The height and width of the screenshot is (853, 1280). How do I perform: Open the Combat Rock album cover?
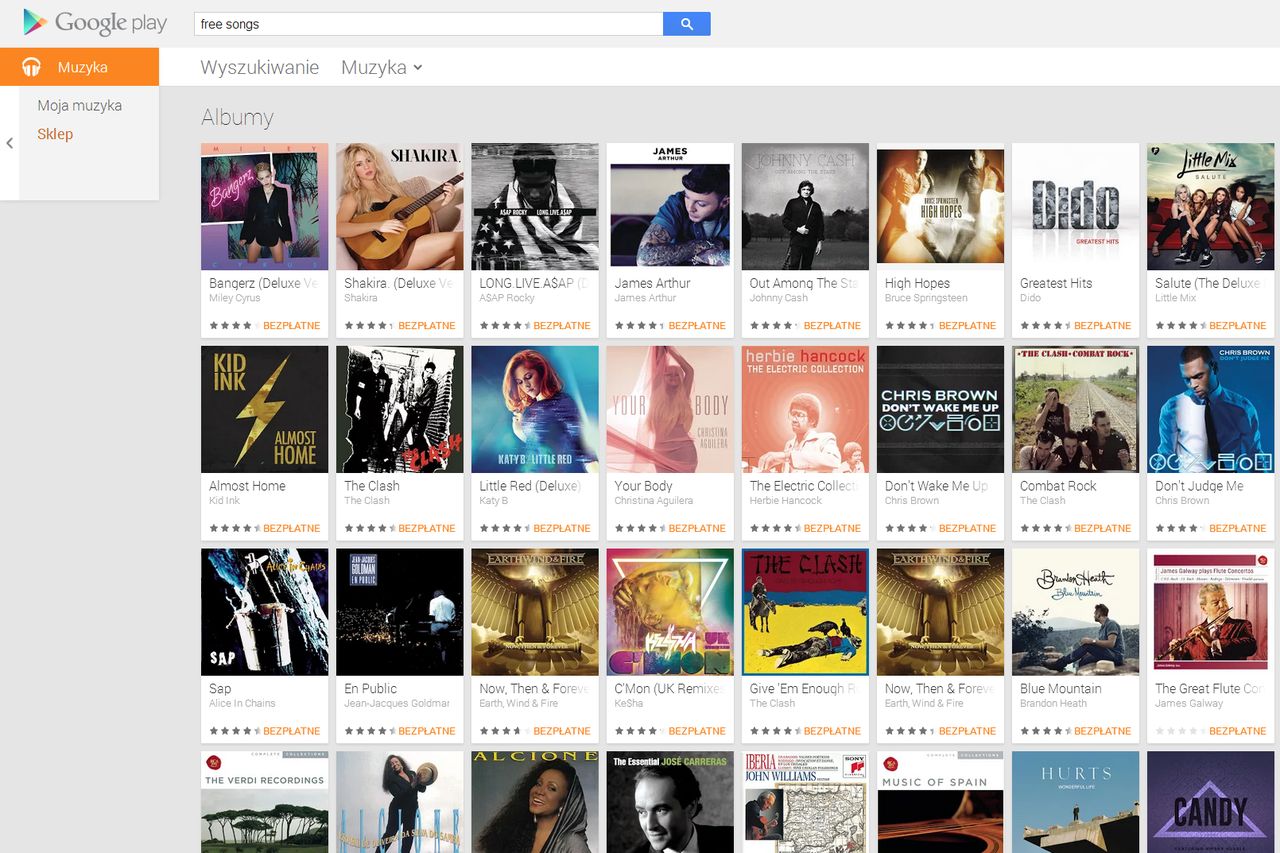[1076, 409]
